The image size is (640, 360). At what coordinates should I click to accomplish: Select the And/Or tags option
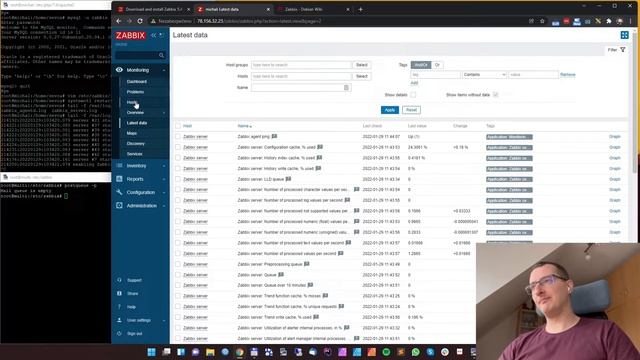[x=421, y=65]
